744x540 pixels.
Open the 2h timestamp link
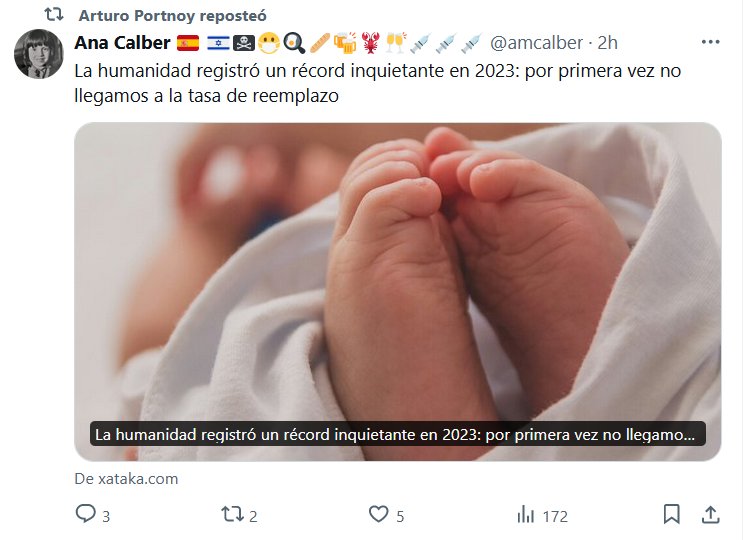[x=607, y=43]
